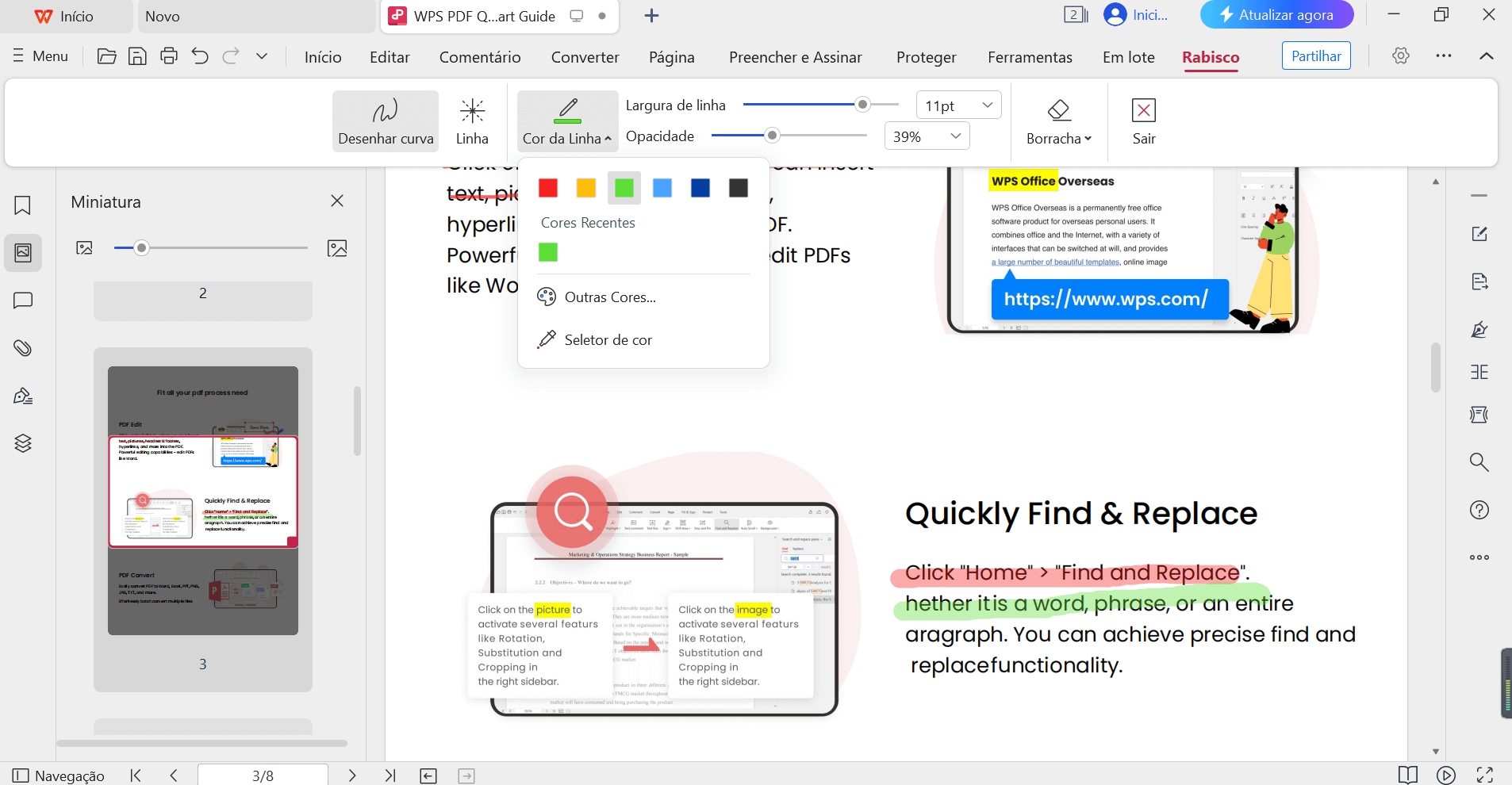
Task: Click the Partilhar button
Action: pos(1315,56)
